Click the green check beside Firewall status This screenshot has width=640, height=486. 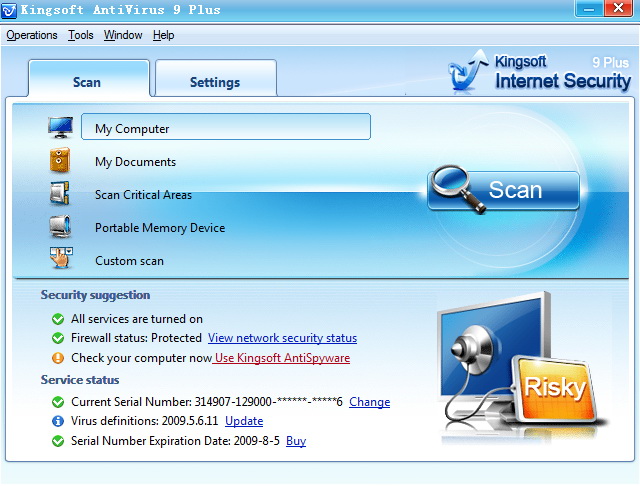[x=58, y=338]
